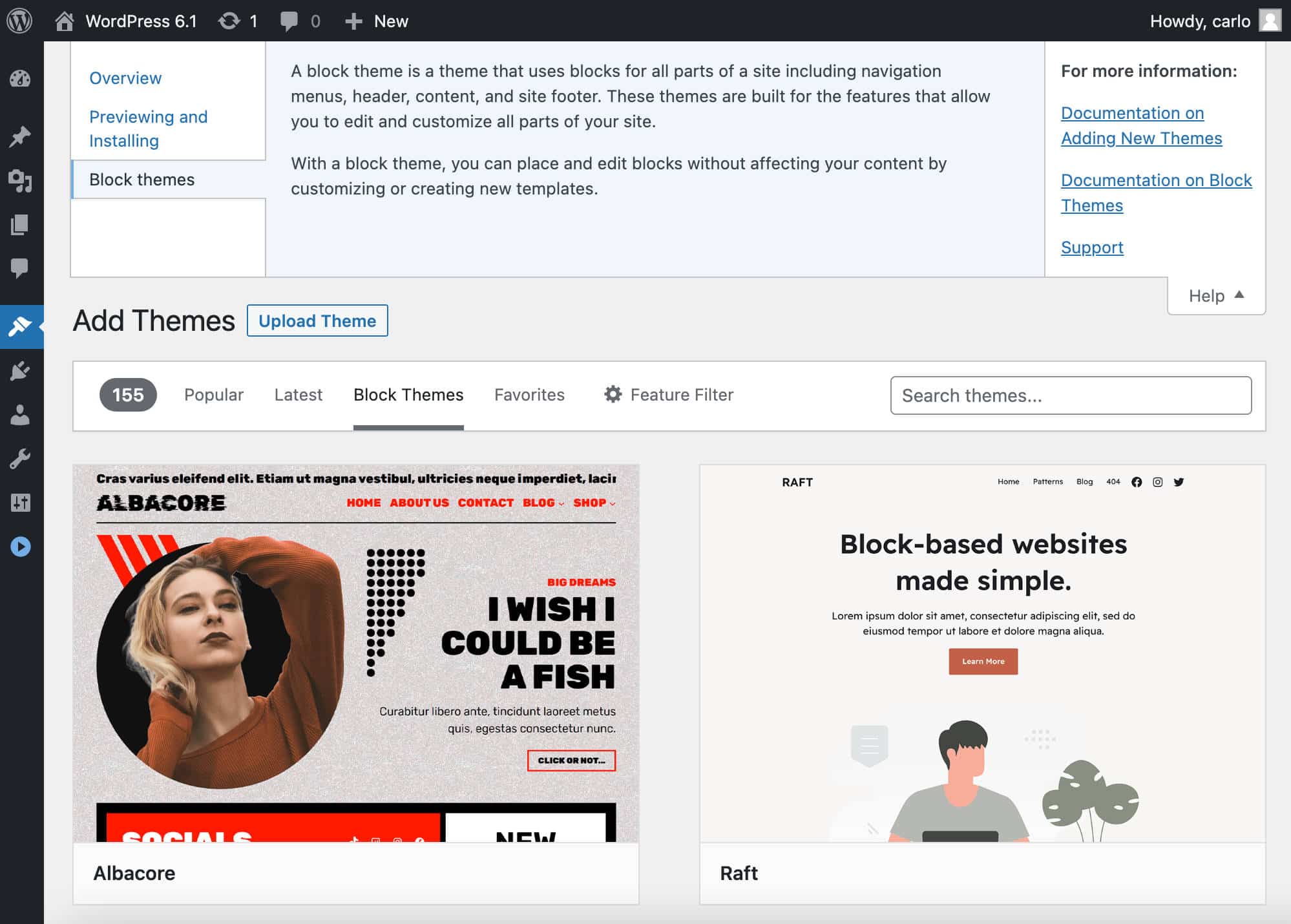
Task: Select the Raft theme thumbnail
Action: click(982, 653)
